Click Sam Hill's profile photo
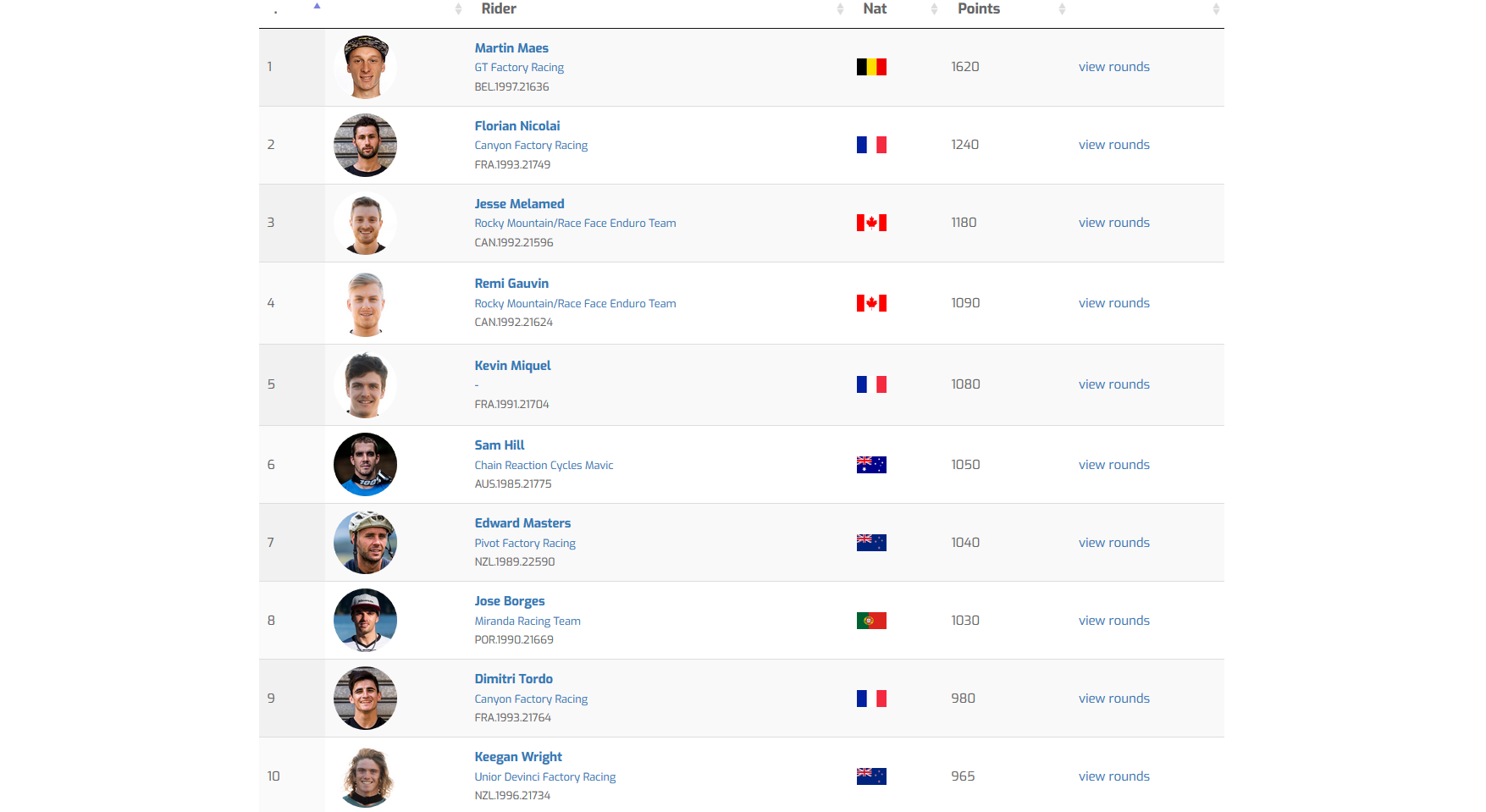The image size is (1486, 812). click(365, 465)
